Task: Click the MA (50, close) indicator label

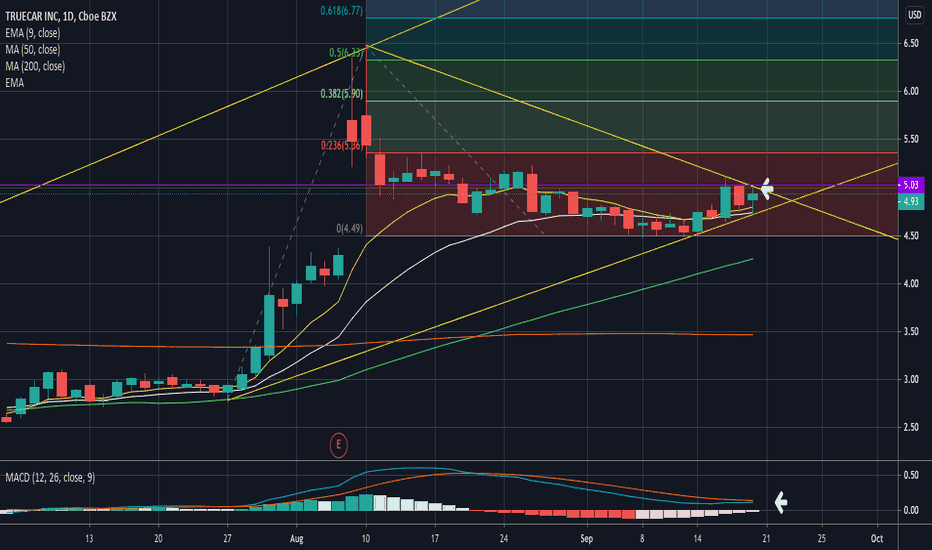Action: 33,49
